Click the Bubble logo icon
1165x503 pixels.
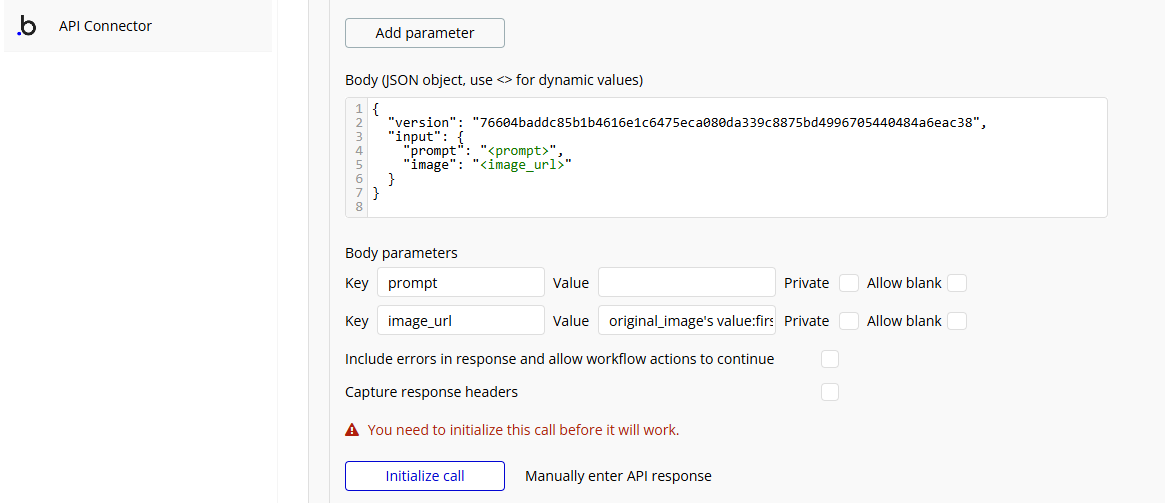27,27
